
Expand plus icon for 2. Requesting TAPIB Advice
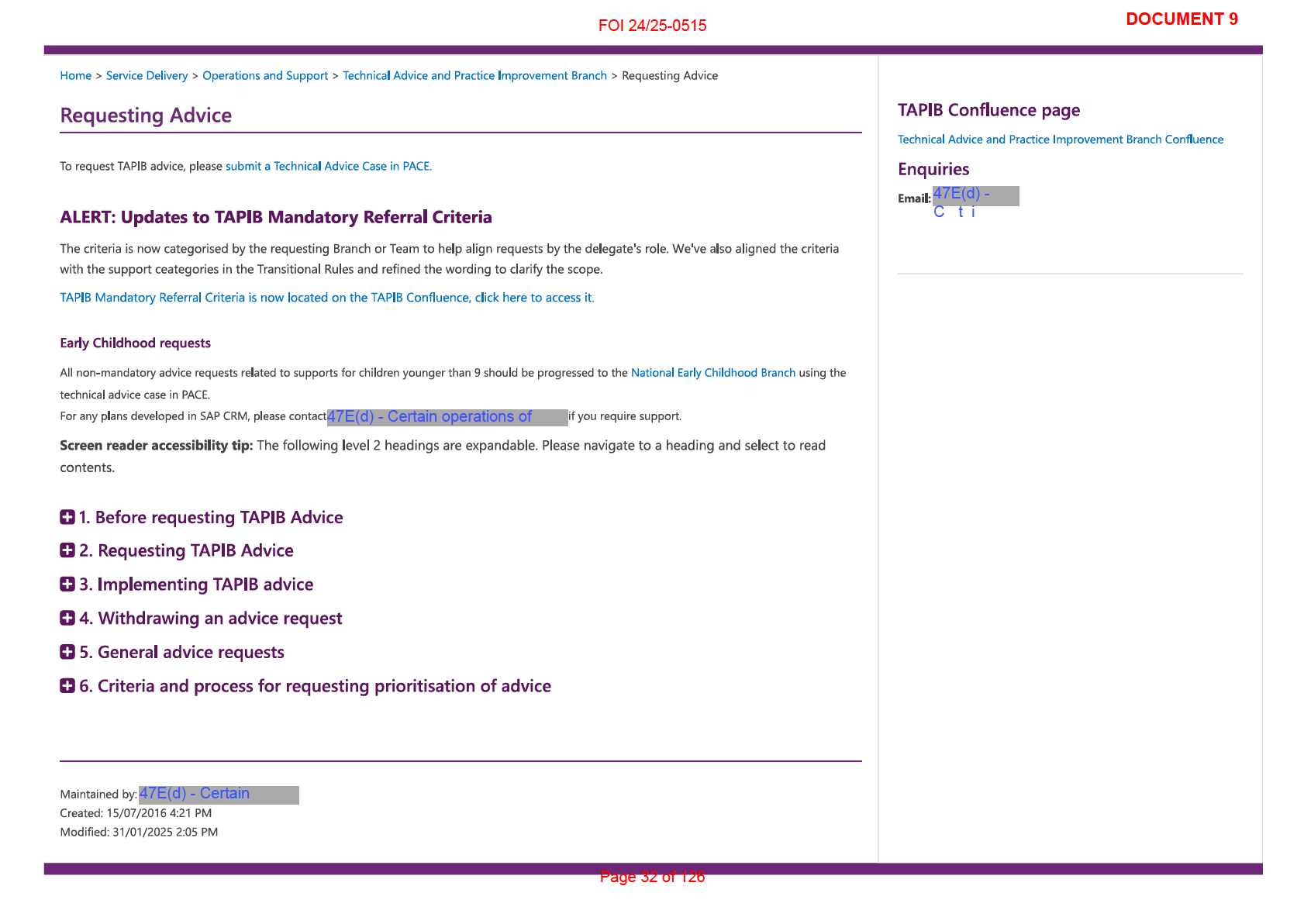(x=67, y=550)
